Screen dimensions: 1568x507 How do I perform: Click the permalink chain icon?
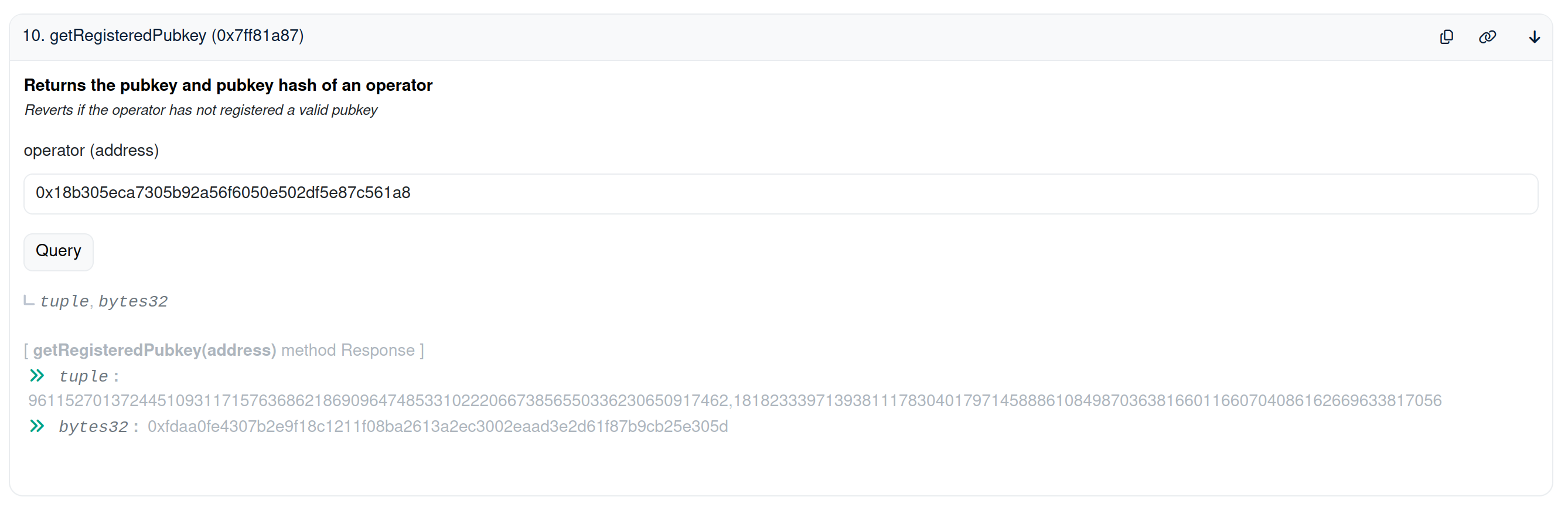(x=1487, y=37)
